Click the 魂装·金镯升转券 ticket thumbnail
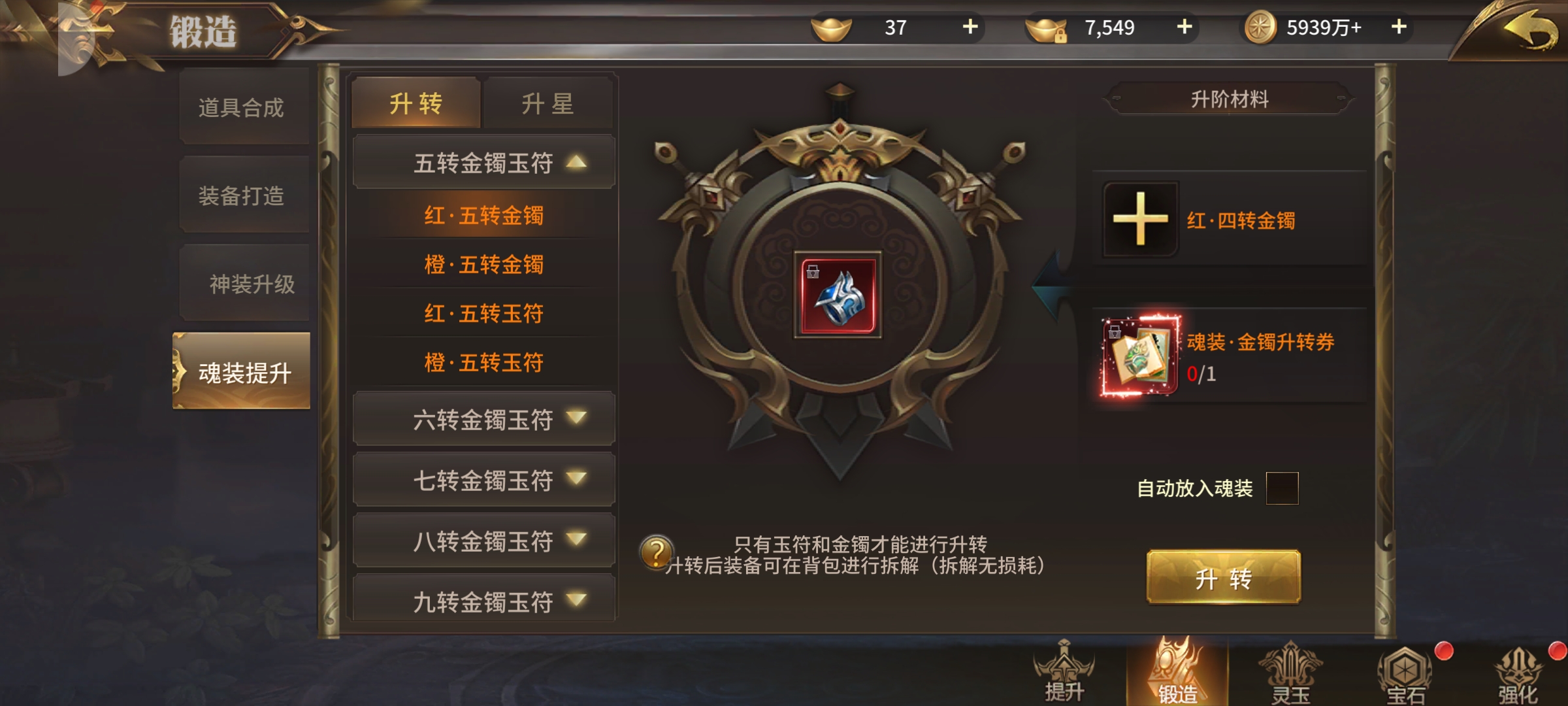1568x706 pixels. pos(1140,356)
